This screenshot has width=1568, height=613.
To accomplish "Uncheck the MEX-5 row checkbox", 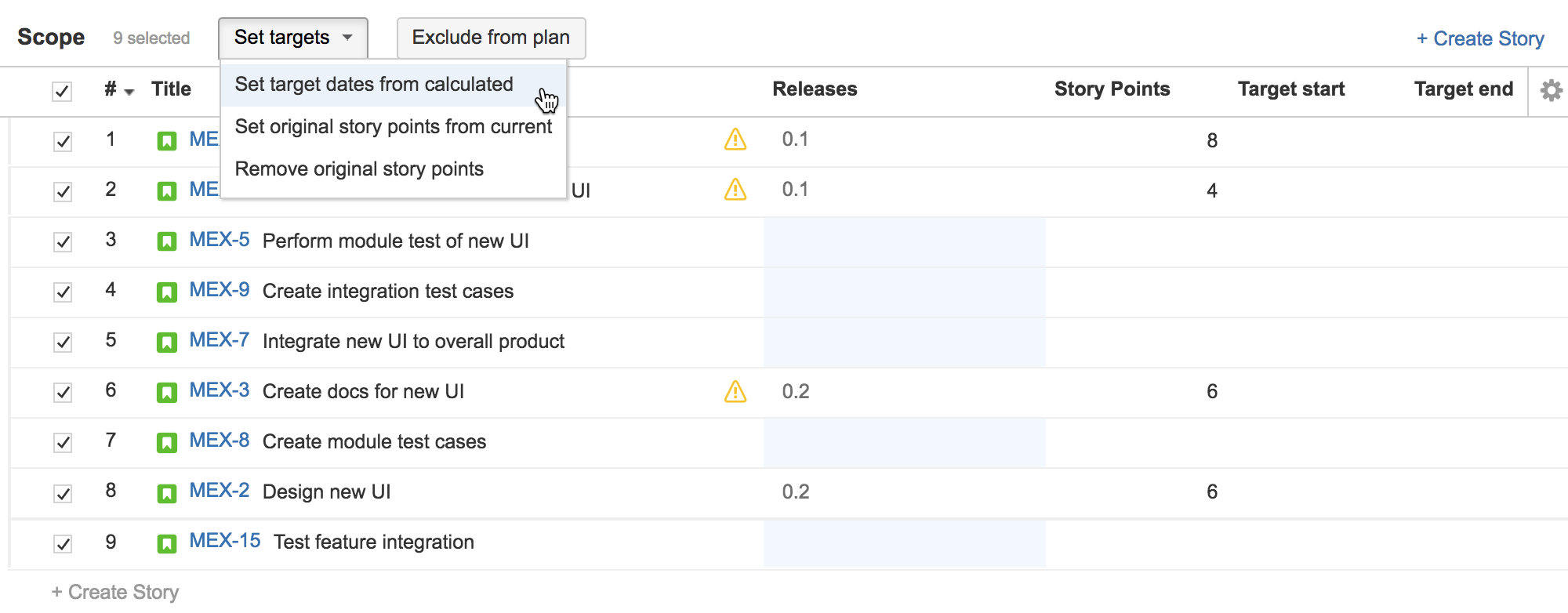I will pyautogui.click(x=62, y=241).
